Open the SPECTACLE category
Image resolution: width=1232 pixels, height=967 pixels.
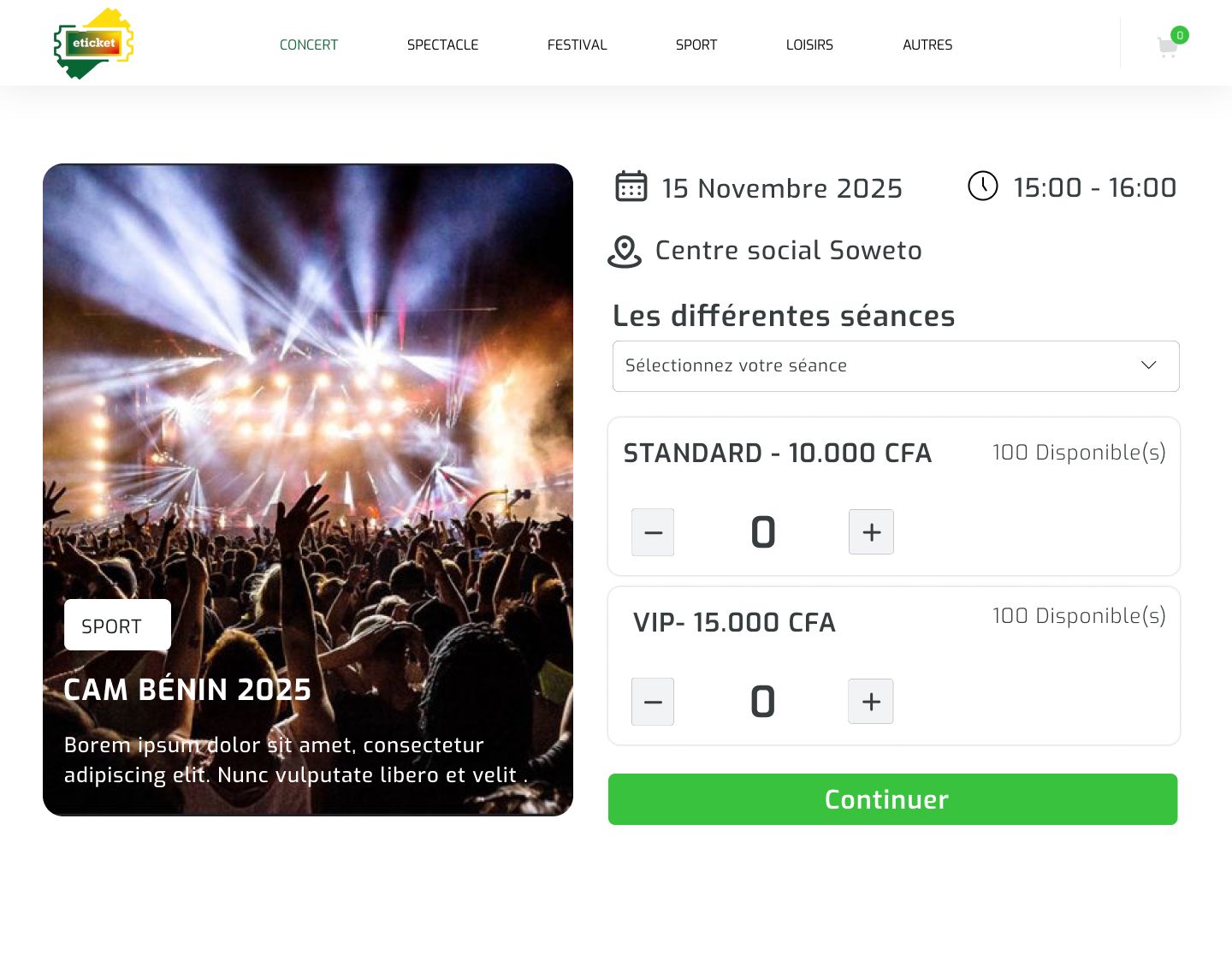click(x=442, y=44)
